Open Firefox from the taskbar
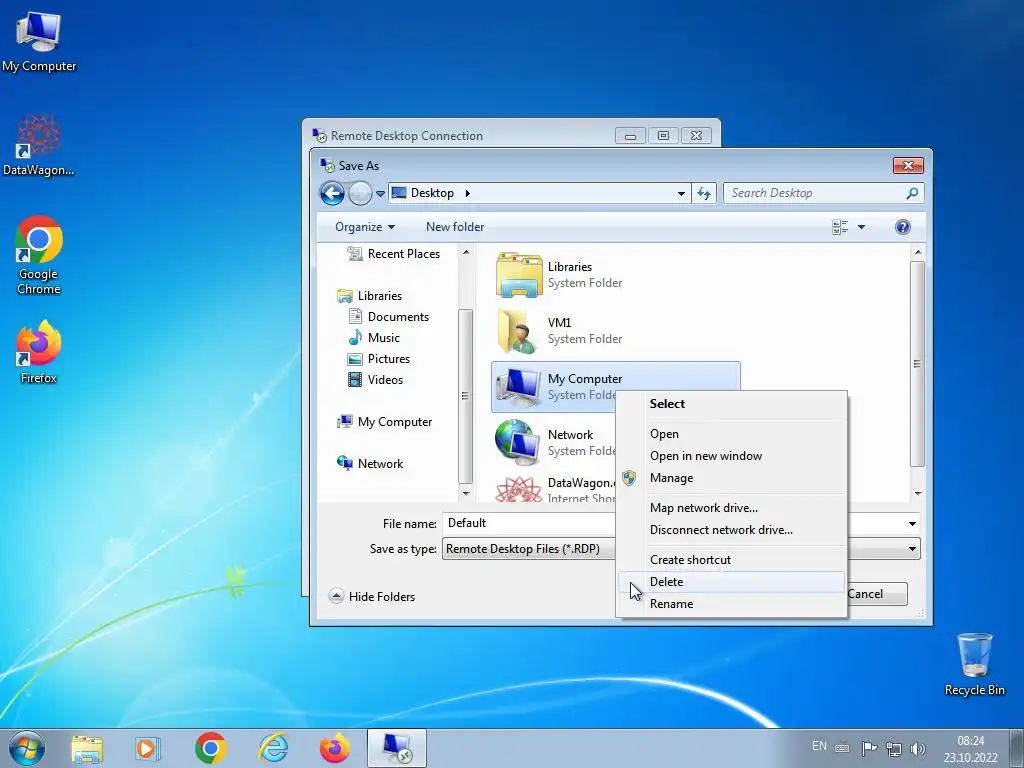 (x=334, y=748)
